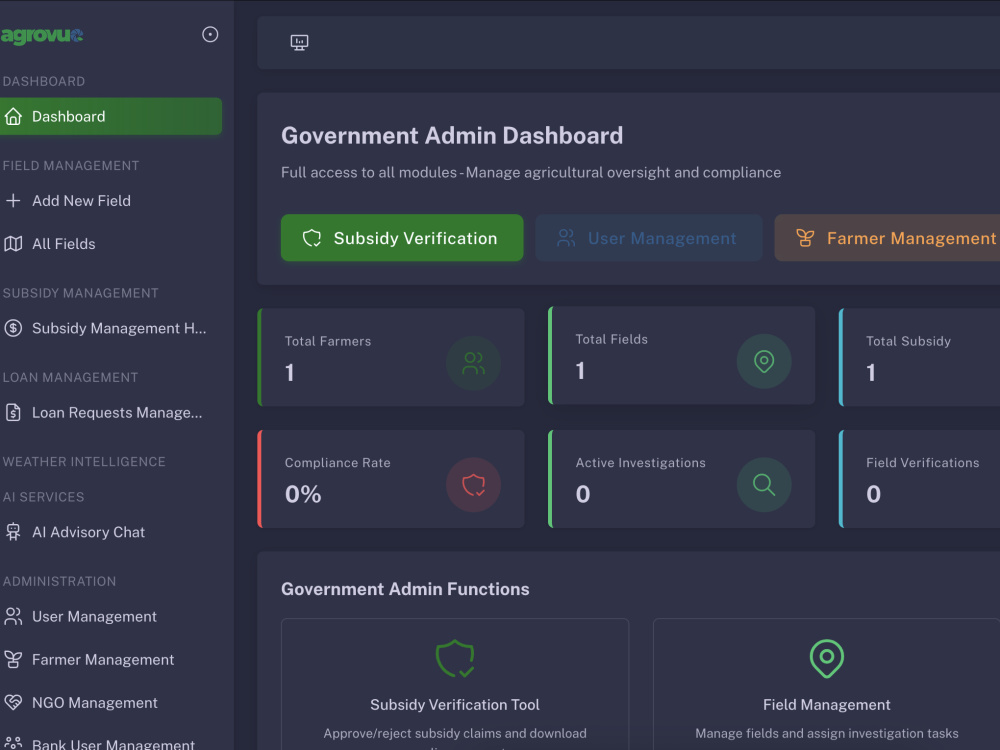This screenshot has height=750, width=1000.
Task: Click the SUBSIDY MANAGEMENT section label
Action: (x=80, y=293)
